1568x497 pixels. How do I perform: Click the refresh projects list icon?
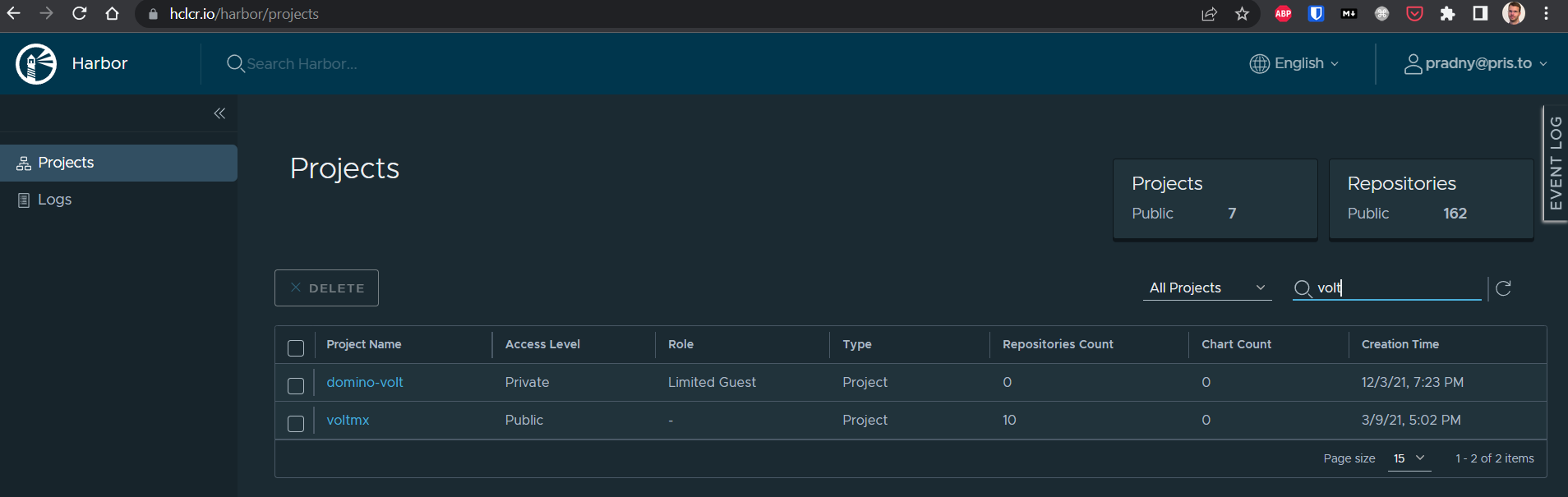click(1503, 288)
